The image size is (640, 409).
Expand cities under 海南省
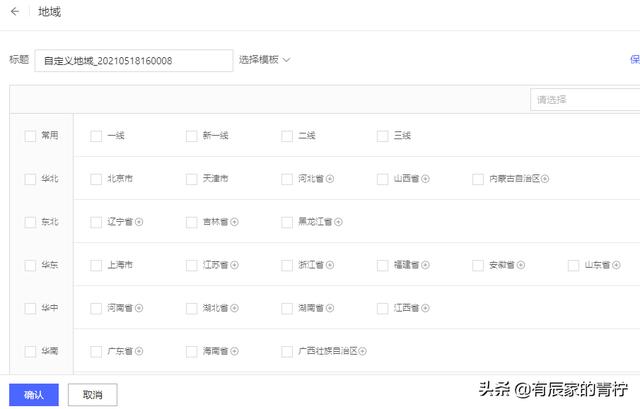[234, 351]
